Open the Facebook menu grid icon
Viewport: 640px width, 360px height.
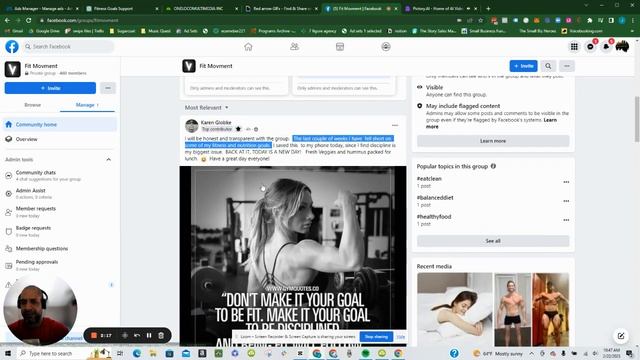(574, 47)
